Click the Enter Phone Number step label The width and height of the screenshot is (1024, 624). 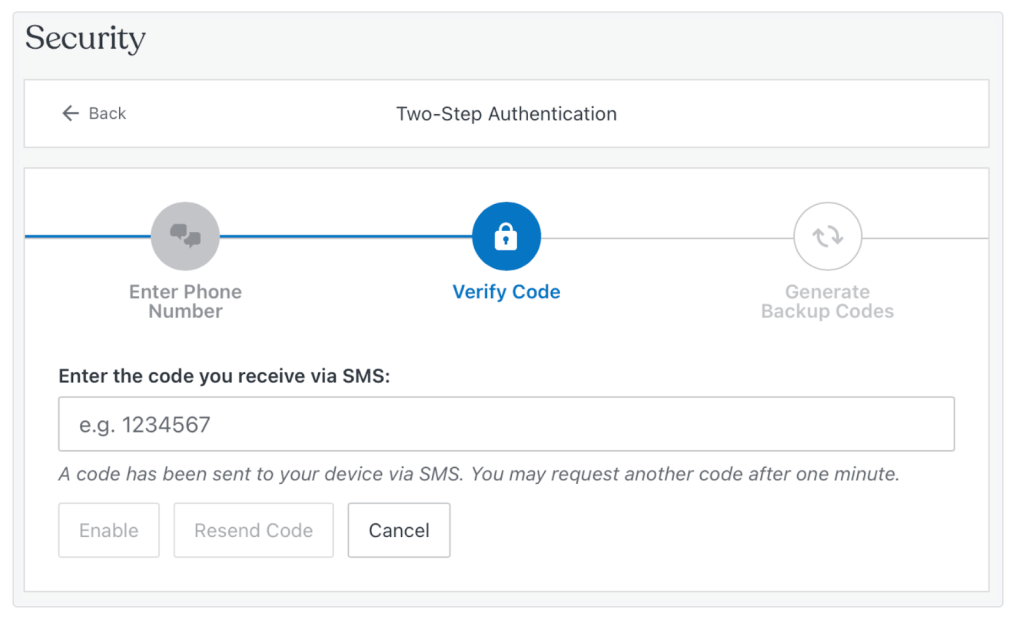tap(185, 301)
